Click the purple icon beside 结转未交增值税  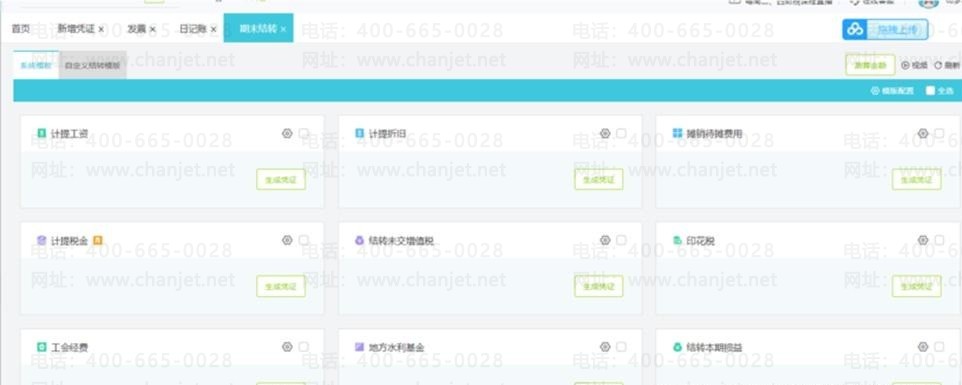click(360, 240)
